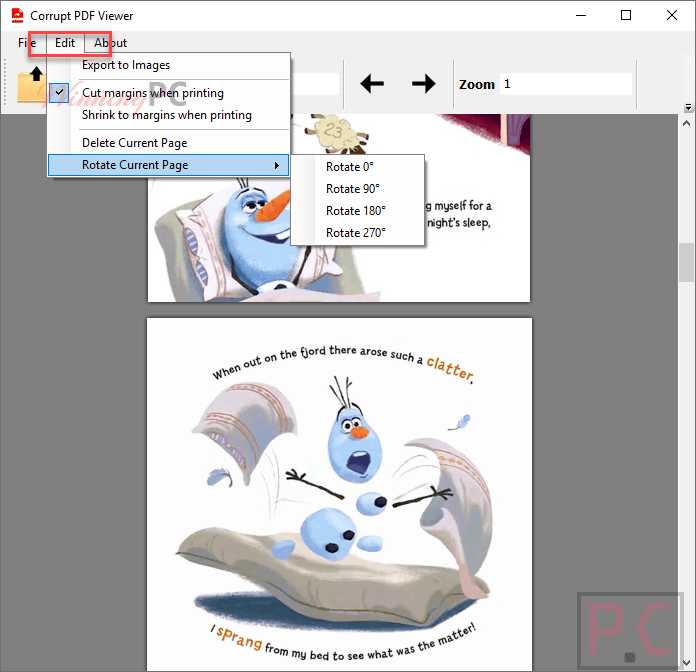Screen dimensions: 696x672
Task: Click the vertical scrollbar thumb
Action: pos(686,262)
